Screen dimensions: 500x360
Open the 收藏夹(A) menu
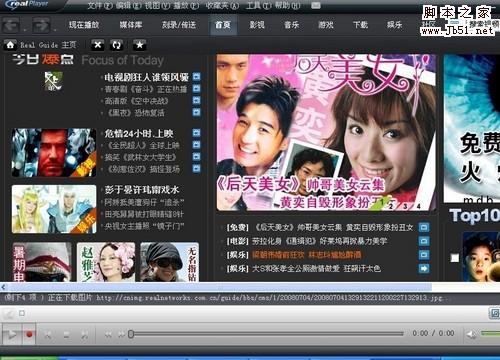click(222, 6)
